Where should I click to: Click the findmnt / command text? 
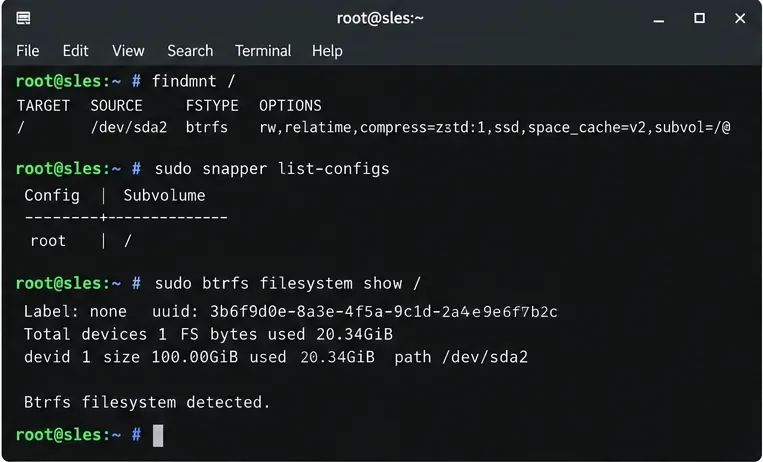[x=194, y=81]
